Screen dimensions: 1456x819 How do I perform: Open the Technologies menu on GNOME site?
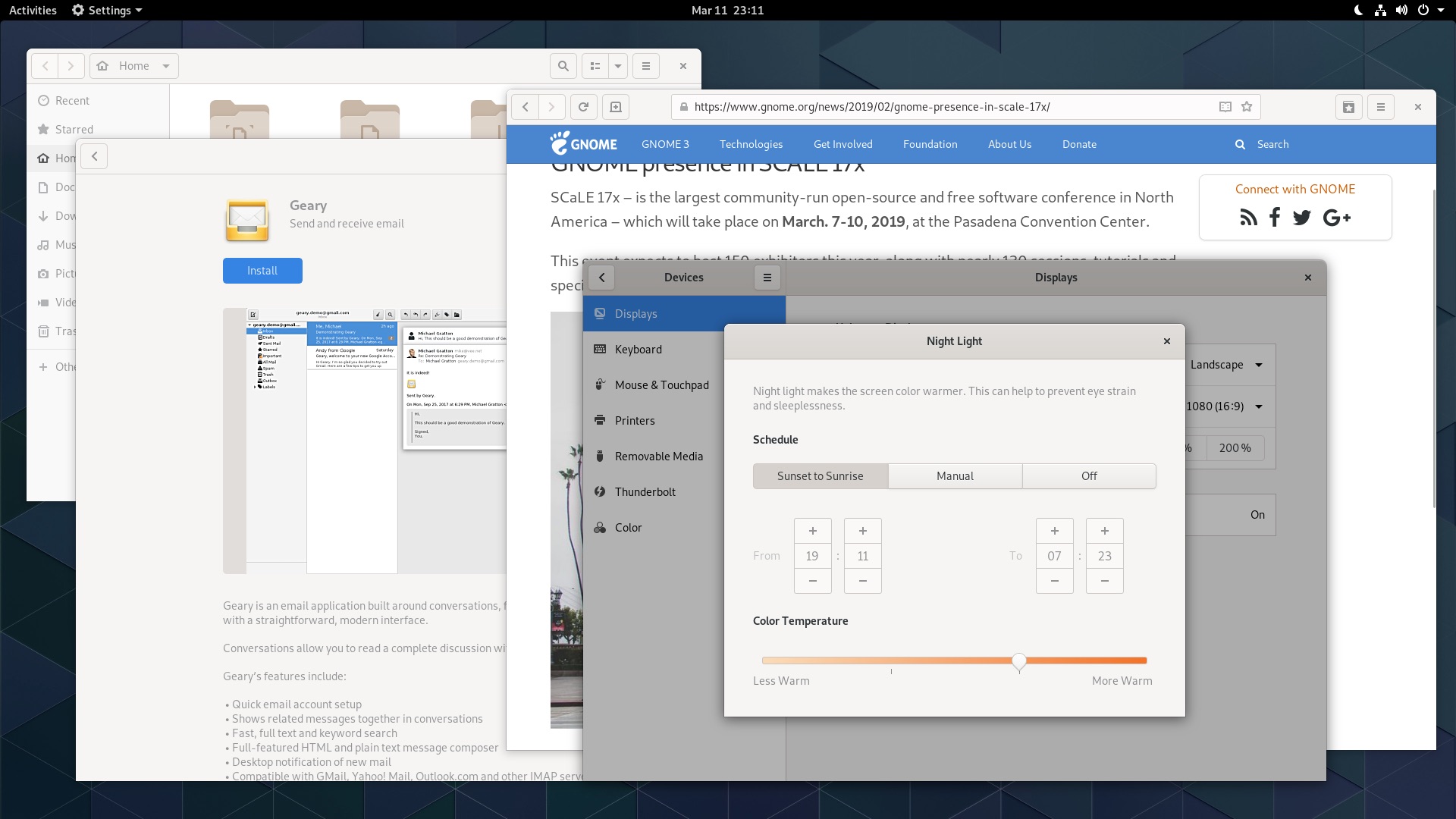click(751, 144)
